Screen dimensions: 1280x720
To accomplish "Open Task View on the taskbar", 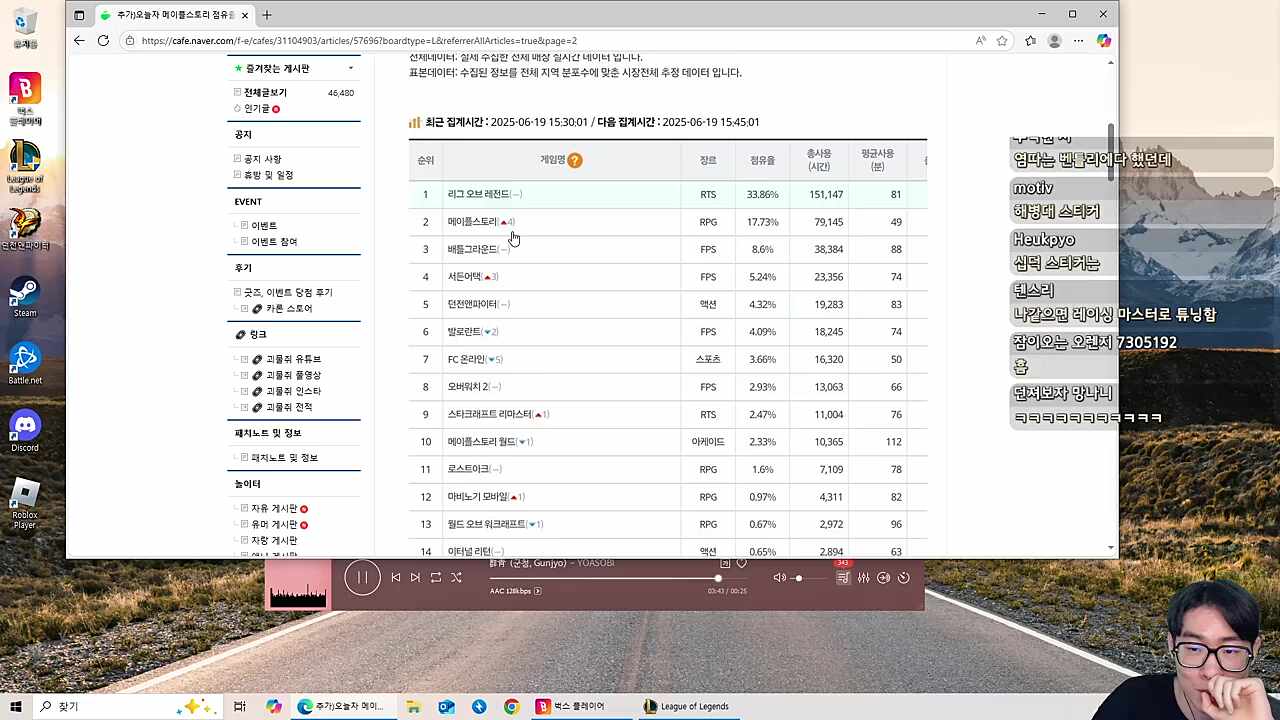I will tap(240, 706).
